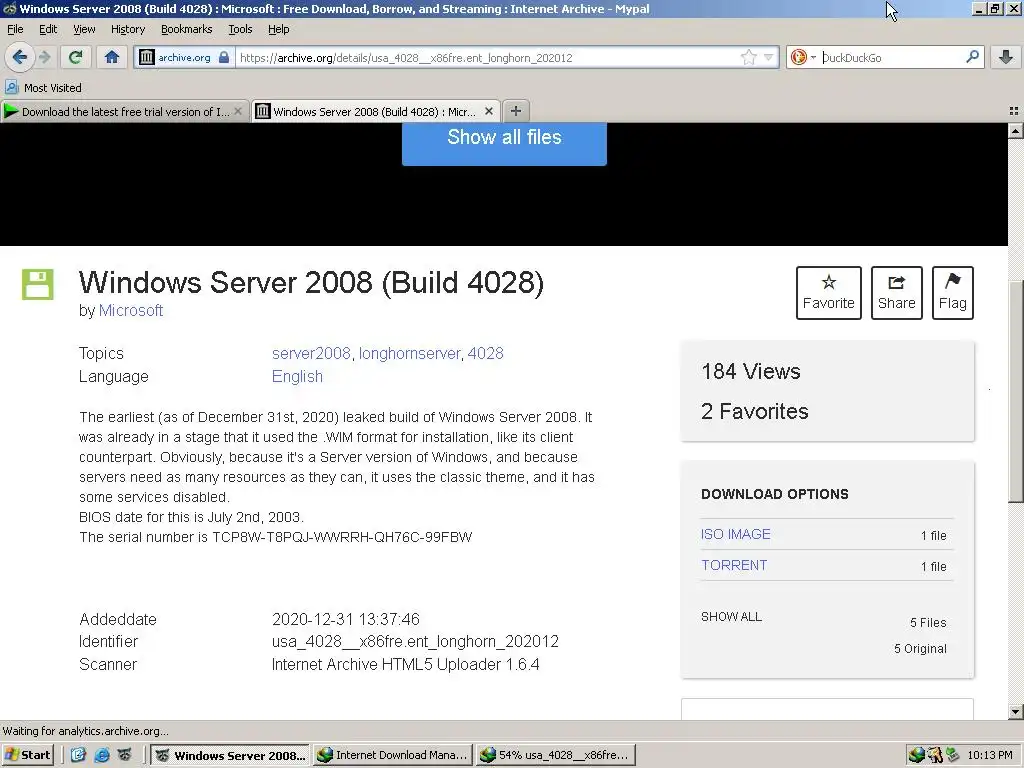Image resolution: width=1024 pixels, height=768 pixels.
Task: Open the Edit menu
Action: click(48, 29)
